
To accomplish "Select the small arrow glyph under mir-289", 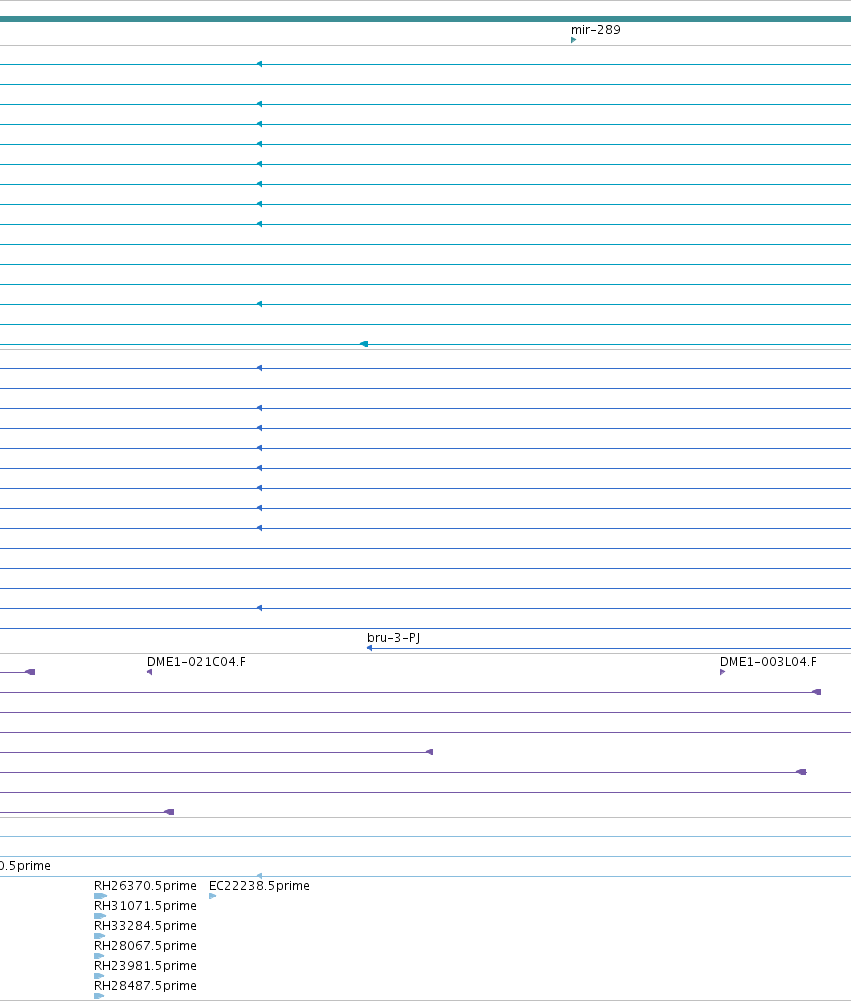I will coord(573,40).
